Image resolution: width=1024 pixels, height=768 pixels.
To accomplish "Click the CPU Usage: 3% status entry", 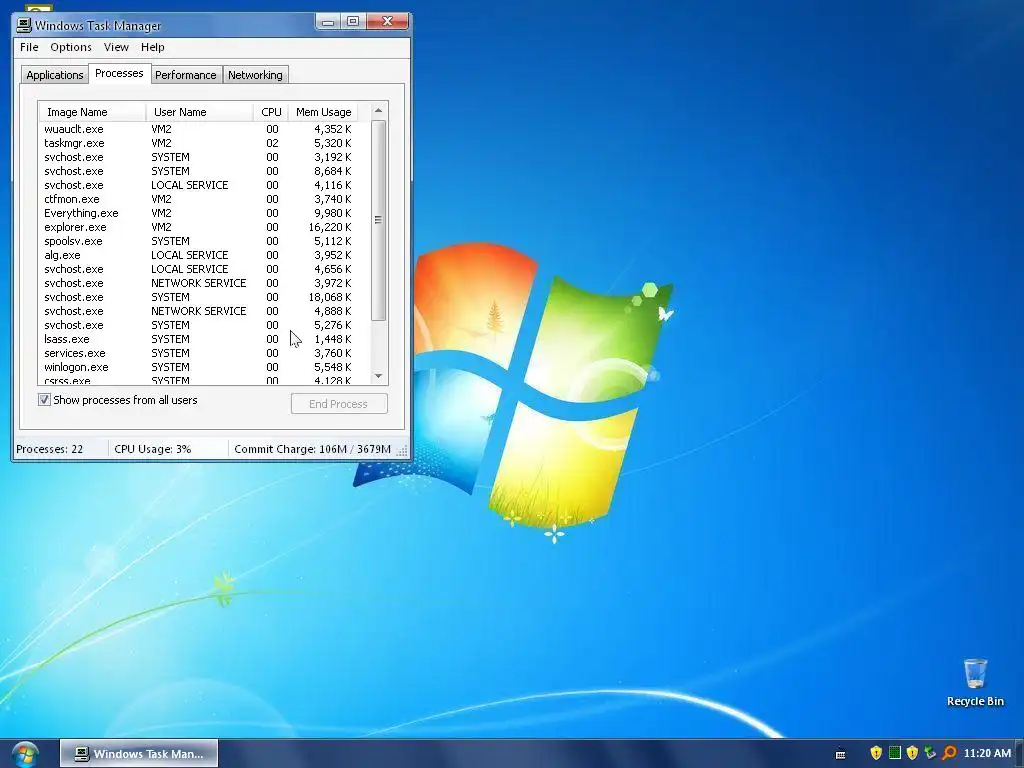I will [168, 449].
